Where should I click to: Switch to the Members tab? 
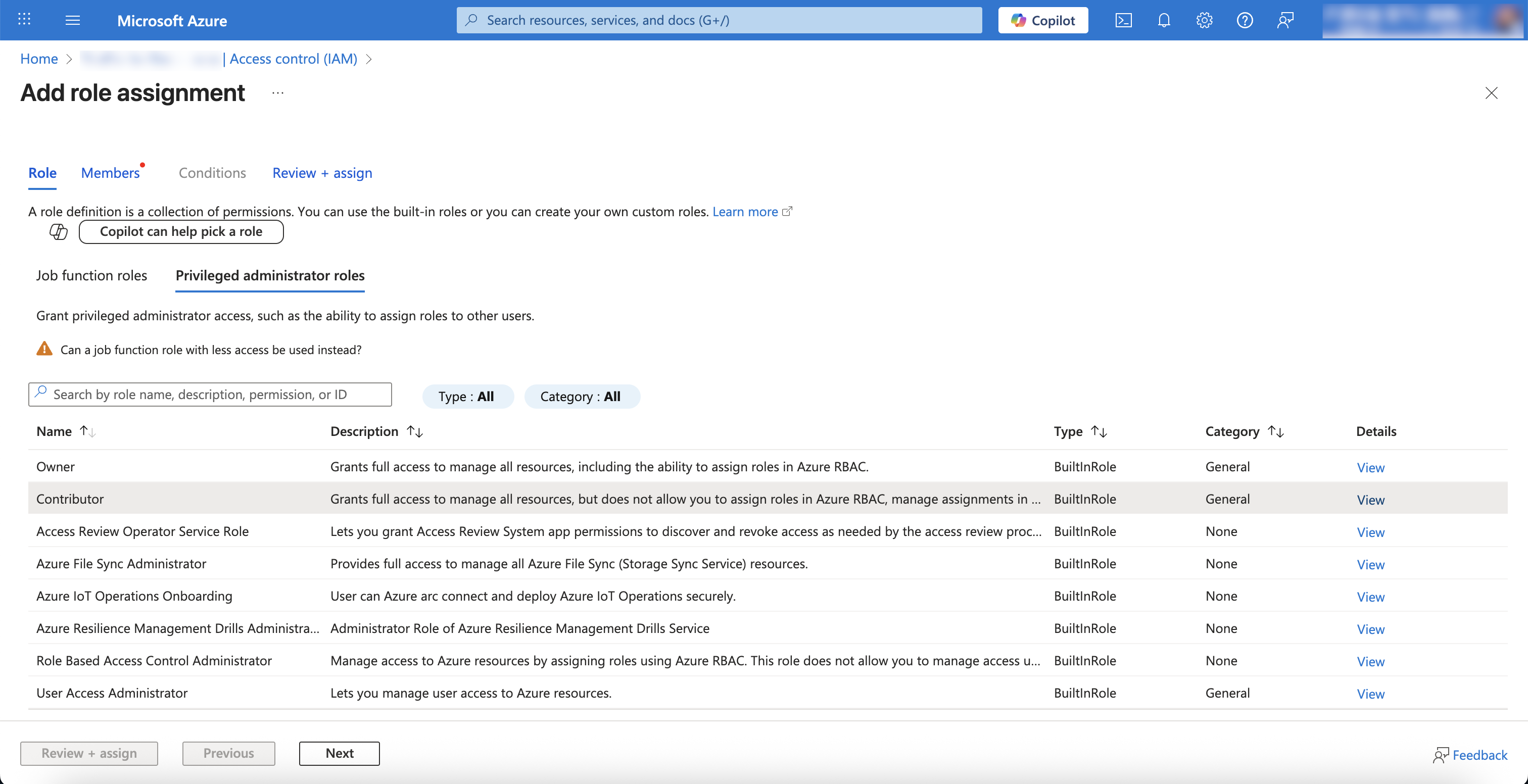110,173
